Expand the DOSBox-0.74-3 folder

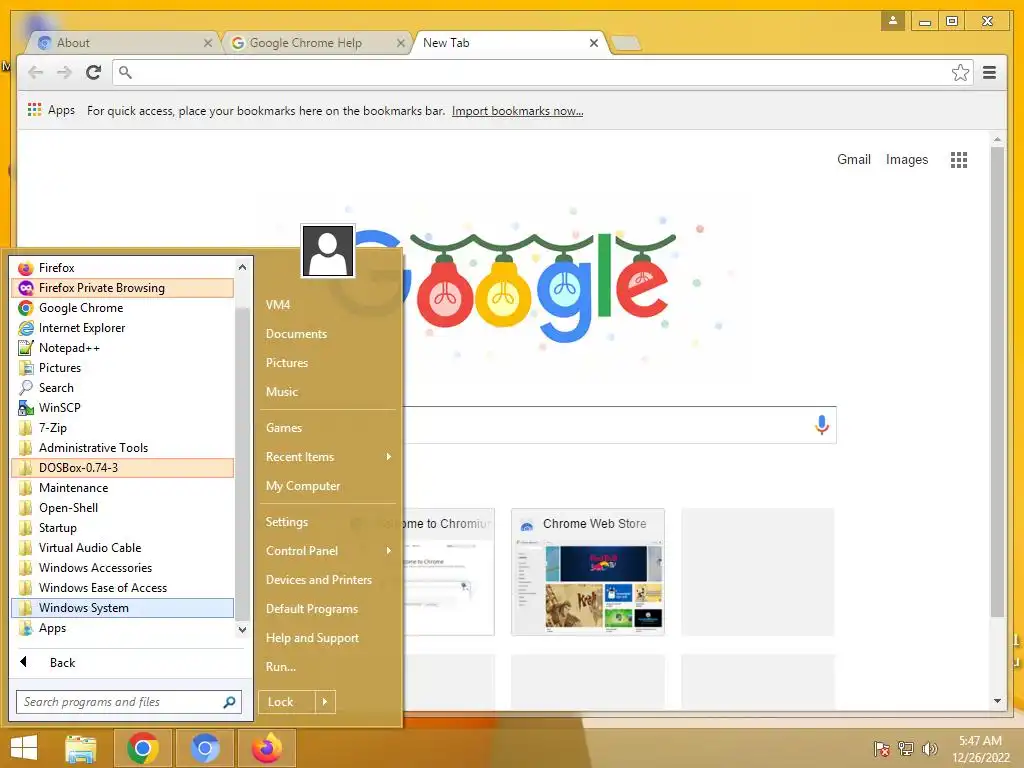[x=122, y=468]
